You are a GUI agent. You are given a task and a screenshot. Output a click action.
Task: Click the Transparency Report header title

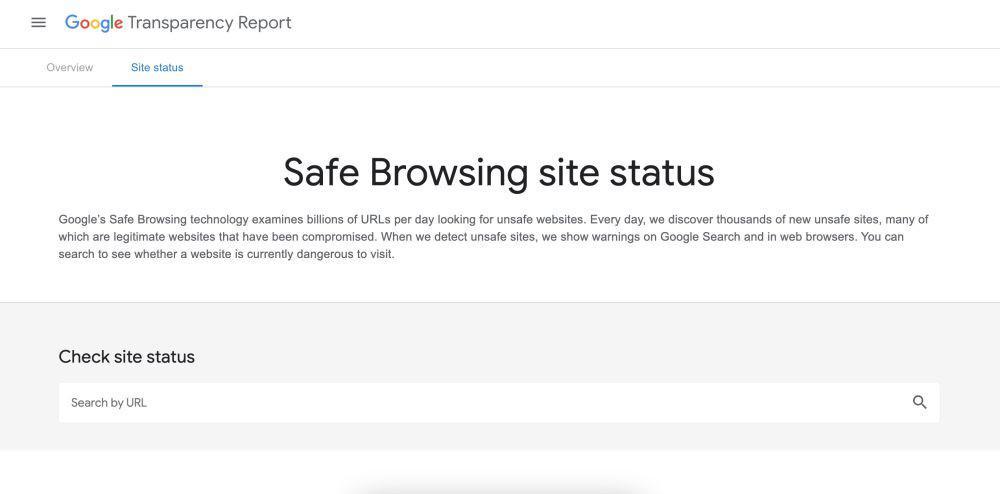209,23
